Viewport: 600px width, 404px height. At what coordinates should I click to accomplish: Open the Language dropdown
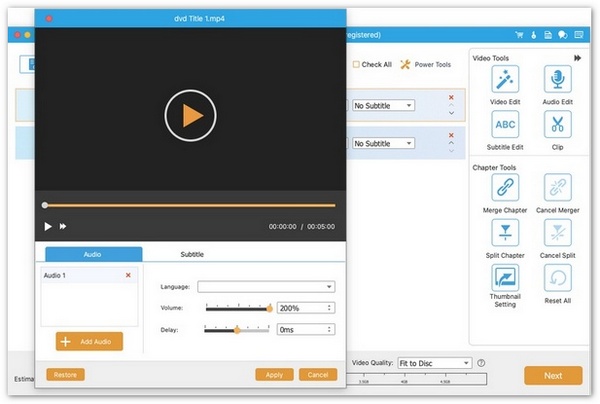tap(266, 287)
